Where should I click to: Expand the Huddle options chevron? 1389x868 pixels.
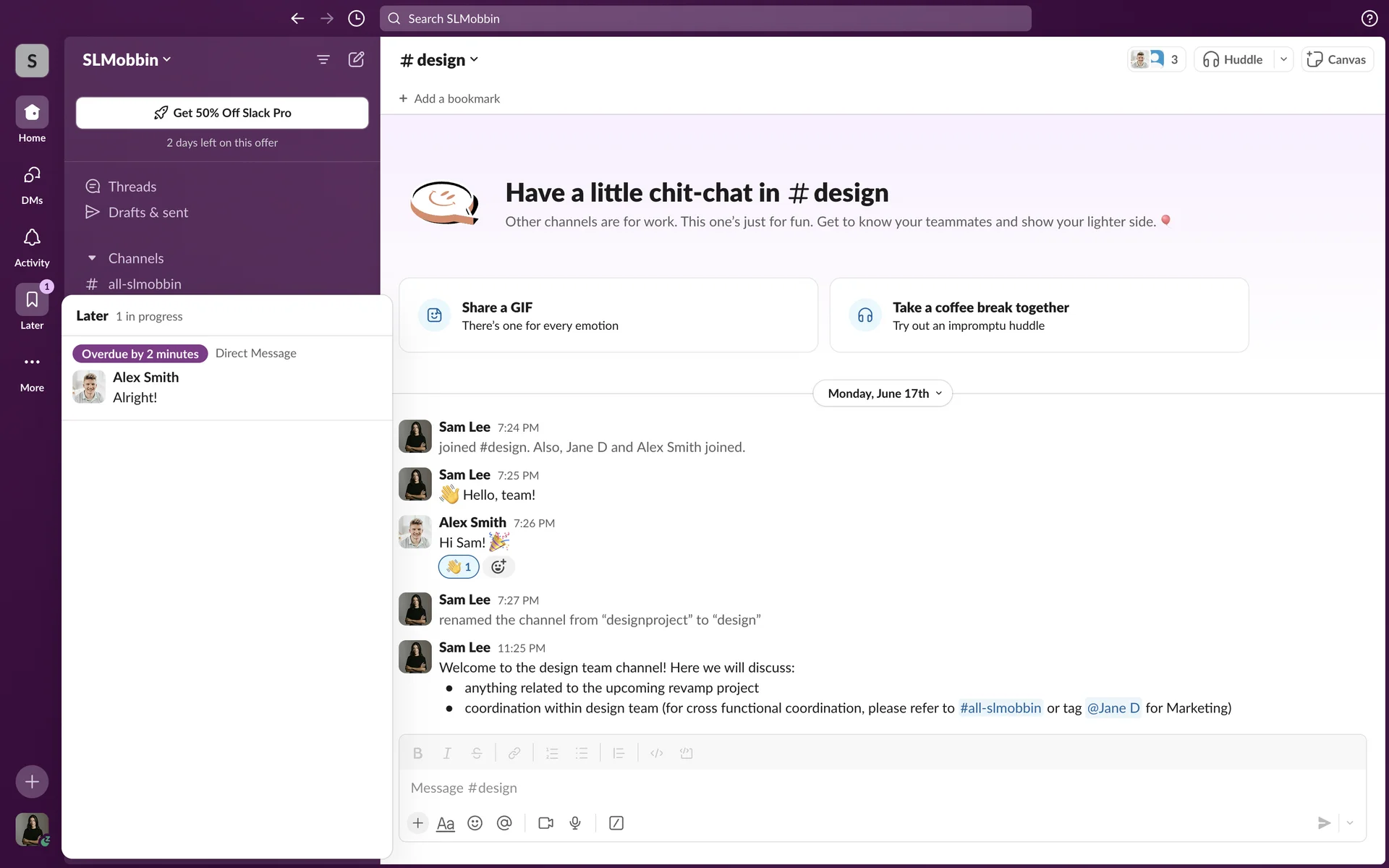click(x=1283, y=59)
